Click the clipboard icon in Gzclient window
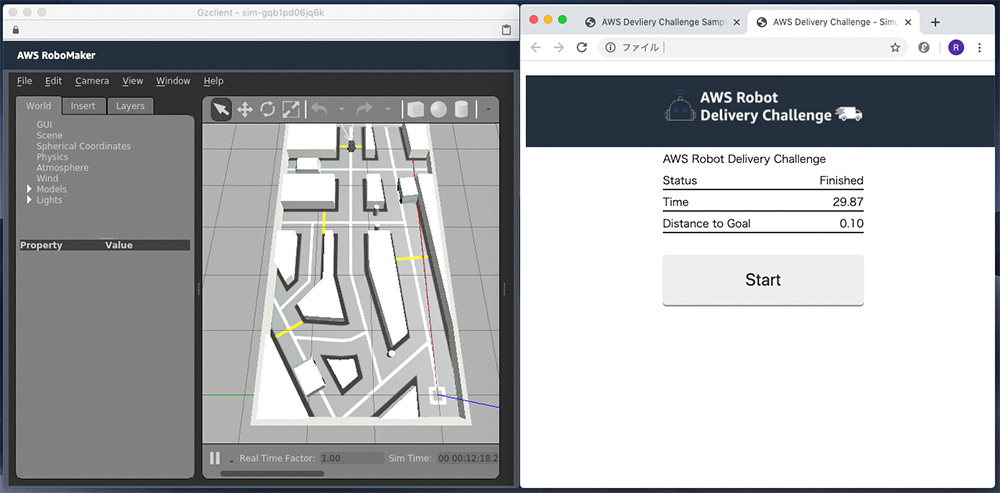This screenshot has height=493, width=1000. tap(506, 29)
